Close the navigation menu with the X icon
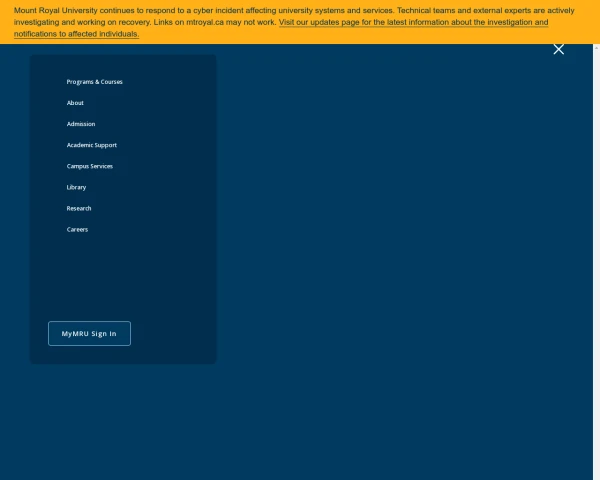600x480 pixels. [x=558, y=49]
